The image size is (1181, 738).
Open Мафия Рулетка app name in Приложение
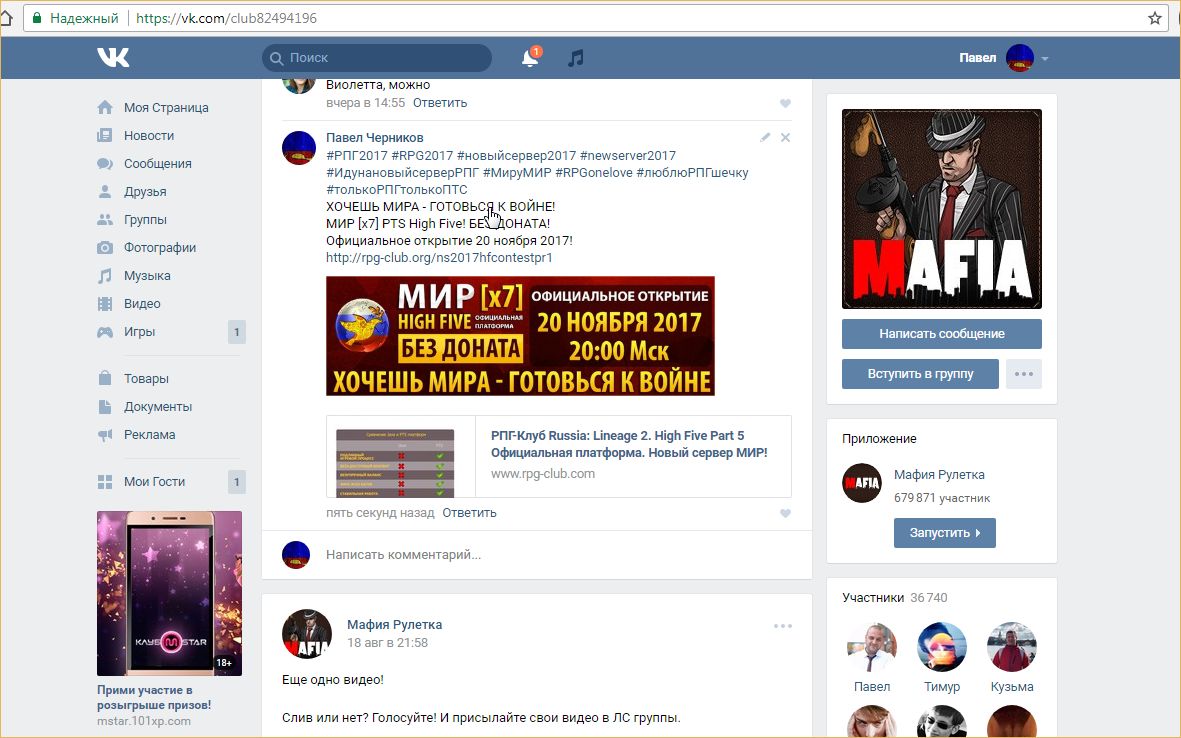(x=939, y=474)
